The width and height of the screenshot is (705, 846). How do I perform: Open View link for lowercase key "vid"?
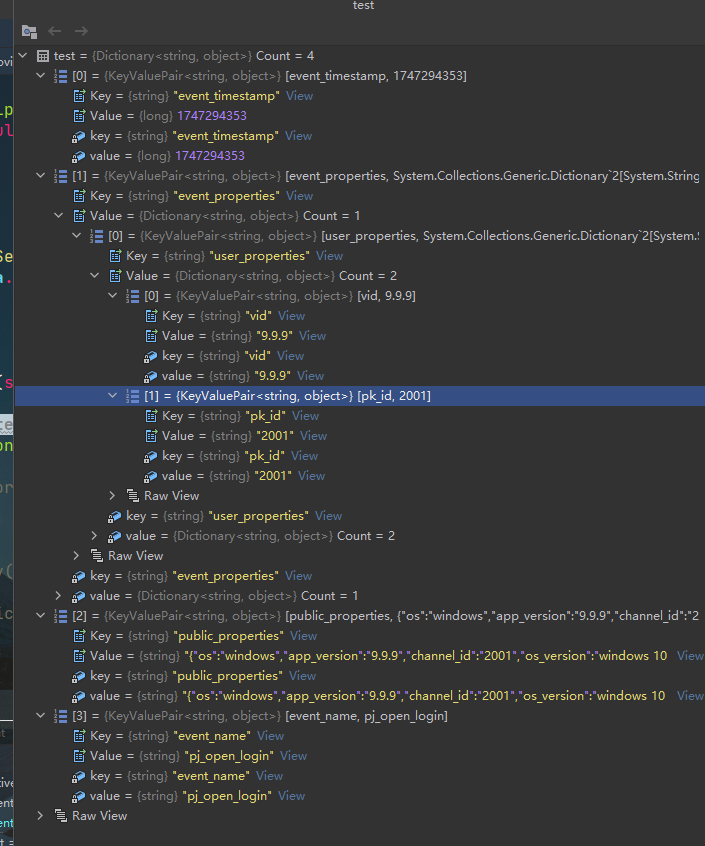coord(290,356)
